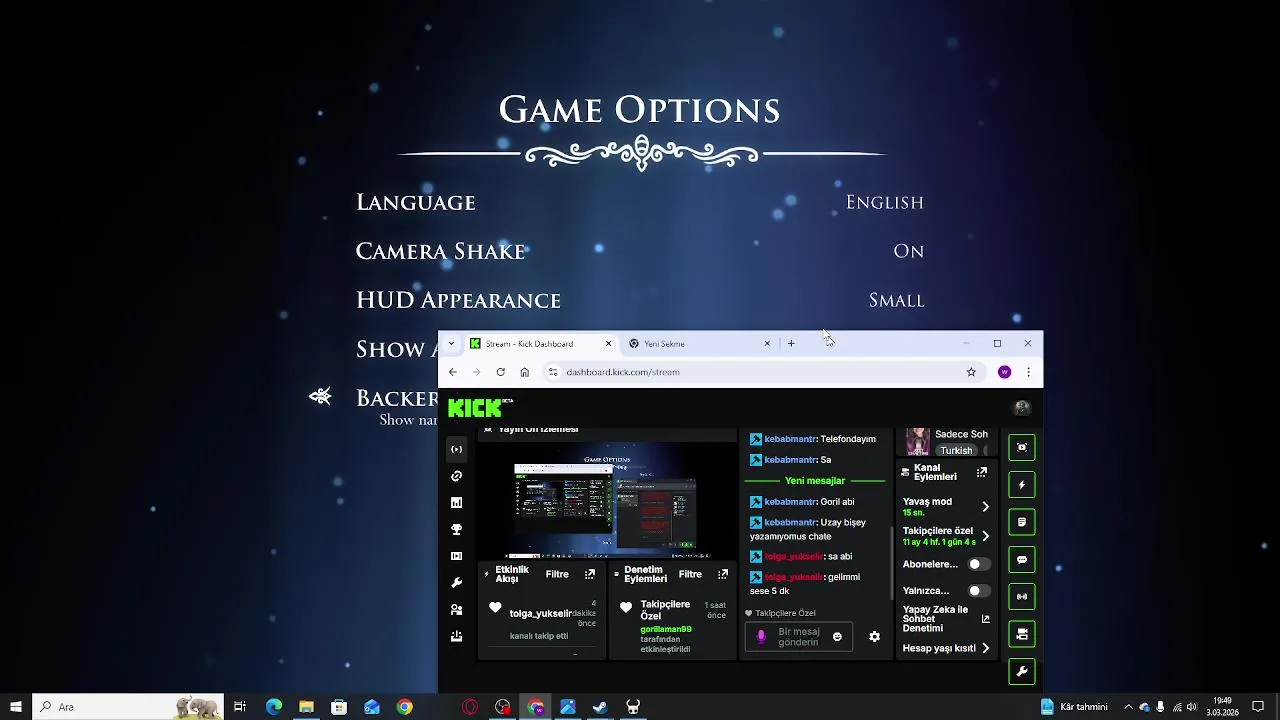Select the Language option in Game Options
This screenshot has height=720, width=1280.
[416, 202]
